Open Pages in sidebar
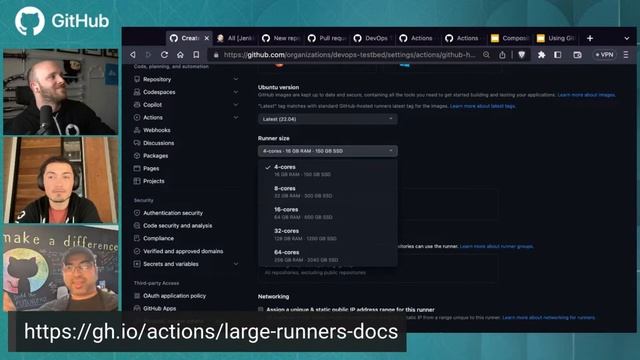640x360 pixels. coord(151,169)
